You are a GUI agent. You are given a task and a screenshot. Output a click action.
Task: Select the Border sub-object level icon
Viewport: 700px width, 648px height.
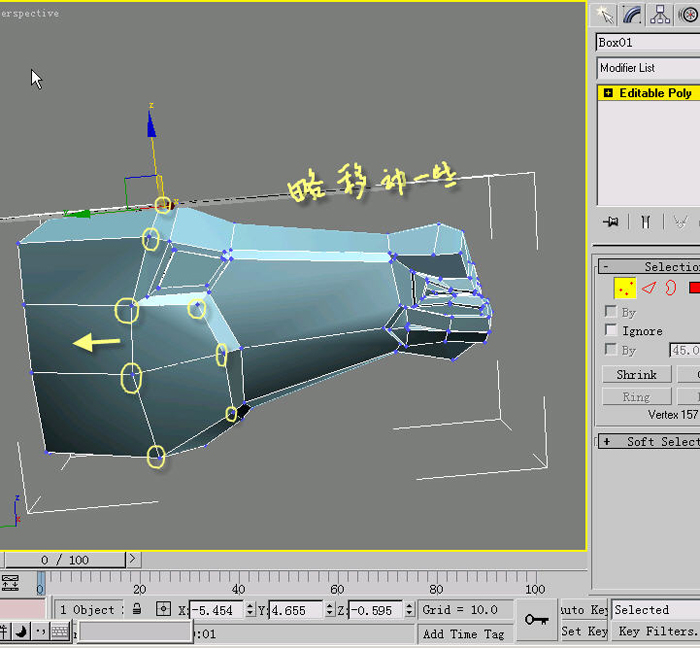tap(670, 288)
